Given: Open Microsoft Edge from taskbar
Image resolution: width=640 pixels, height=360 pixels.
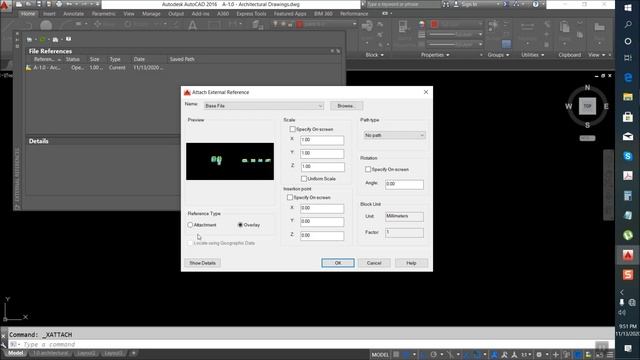Looking at the screenshot, I should (x=628, y=77).
